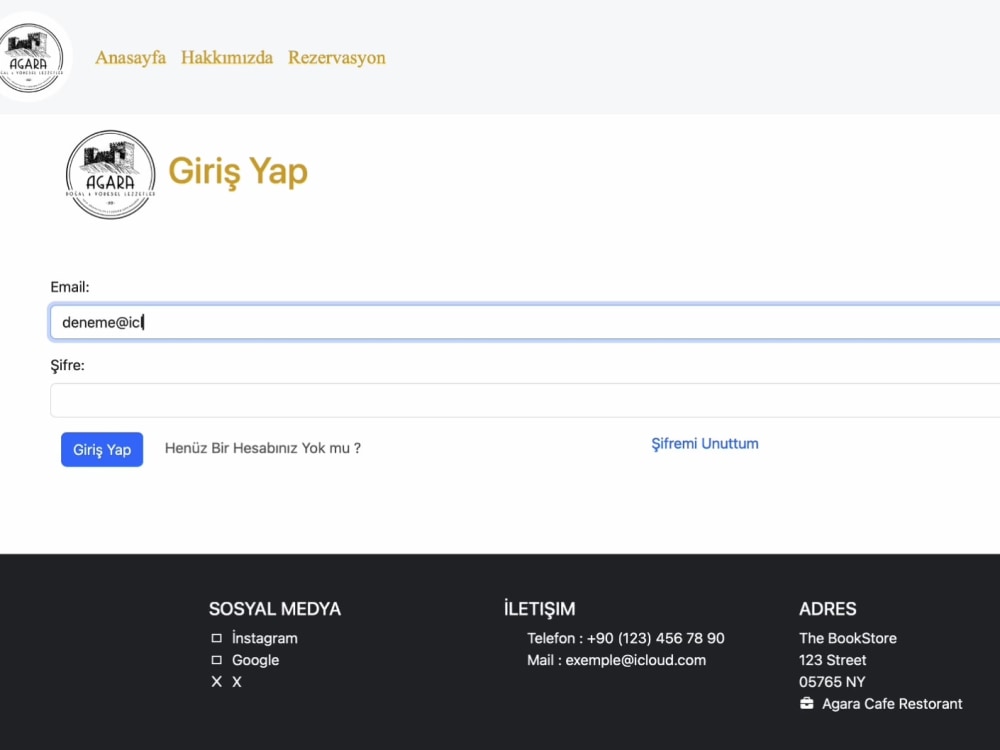This screenshot has height=750, width=1000.
Task: Click the Şifre: field label
Action: coord(67,365)
